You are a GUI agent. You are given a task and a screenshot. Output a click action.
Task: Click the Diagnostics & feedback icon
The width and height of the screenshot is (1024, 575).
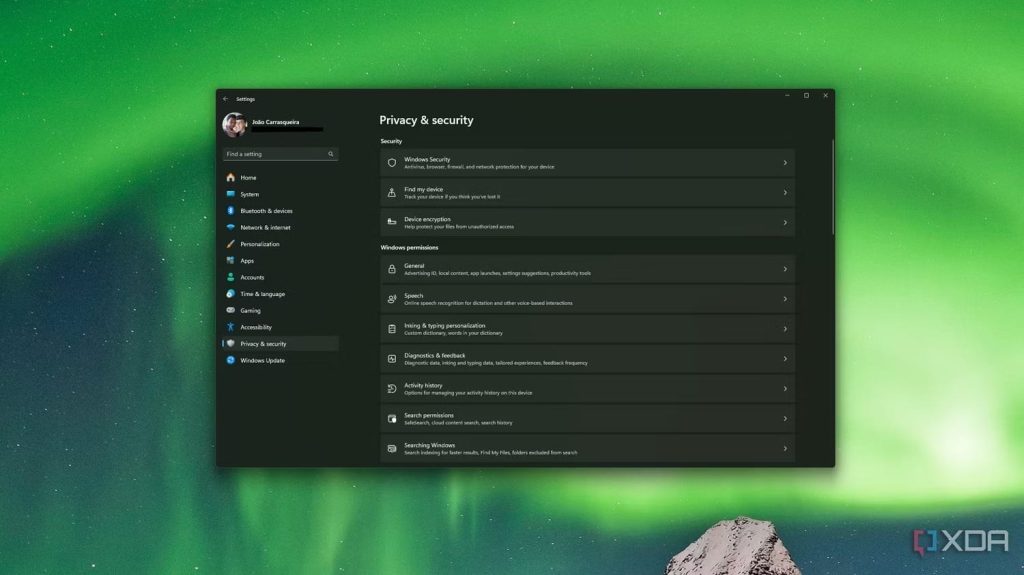click(392, 359)
